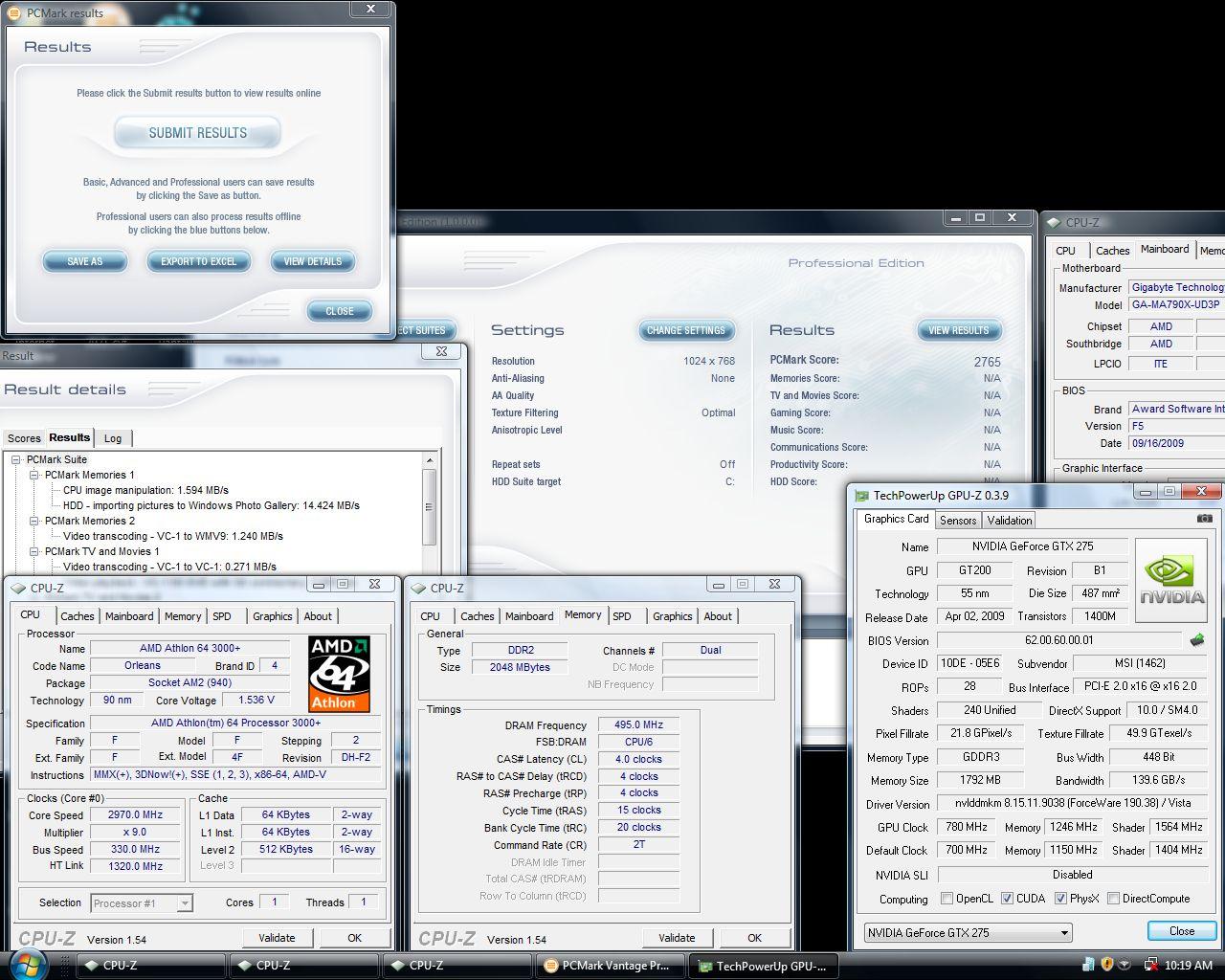Click the blue application tray icon beside the shield

coord(1090,965)
